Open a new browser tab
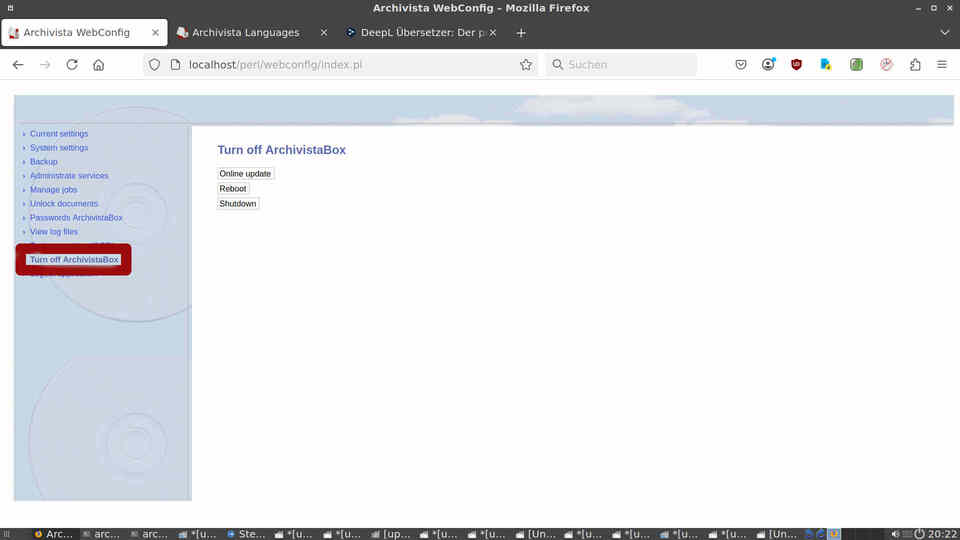Viewport: 960px width, 540px height. (x=521, y=33)
